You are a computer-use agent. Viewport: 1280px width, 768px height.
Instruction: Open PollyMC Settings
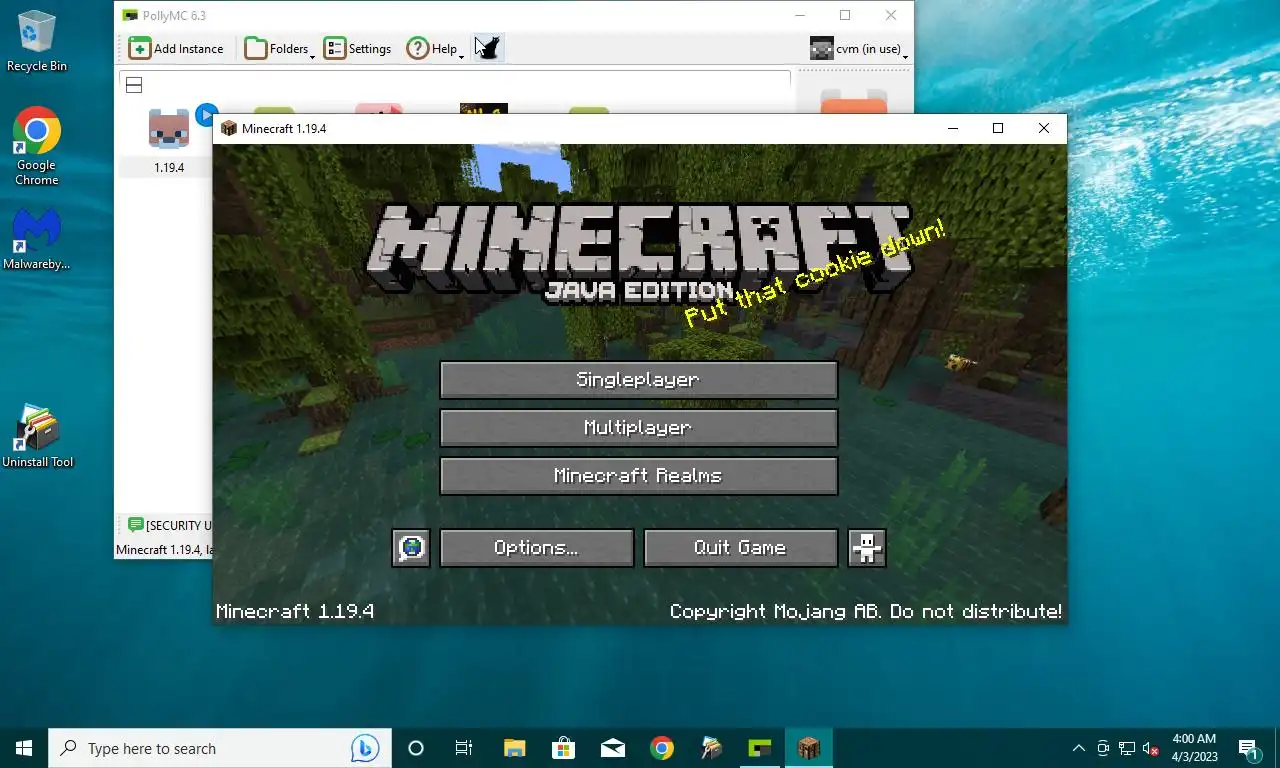click(357, 48)
